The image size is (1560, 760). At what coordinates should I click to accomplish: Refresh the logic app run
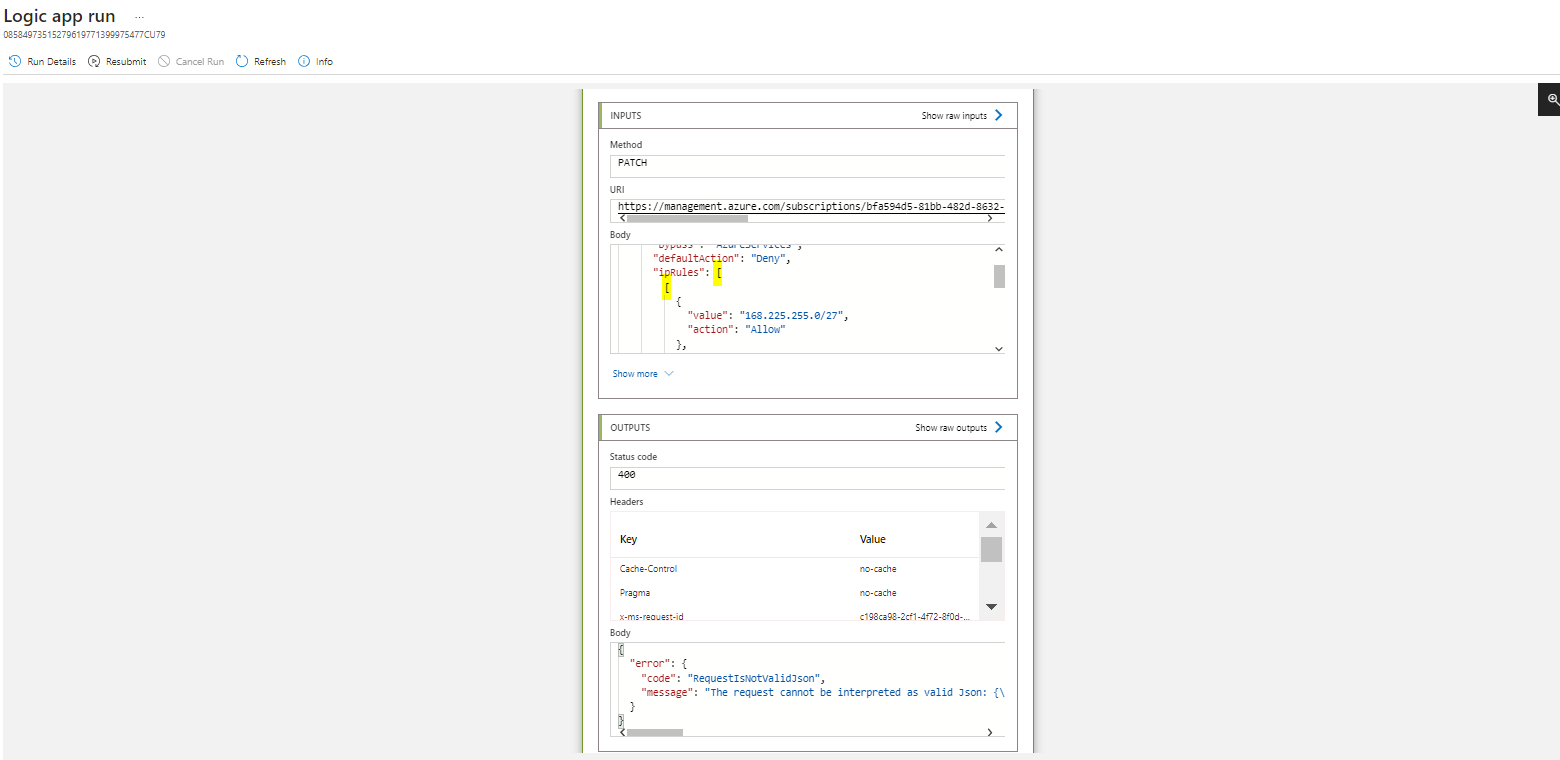(x=260, y=61)
